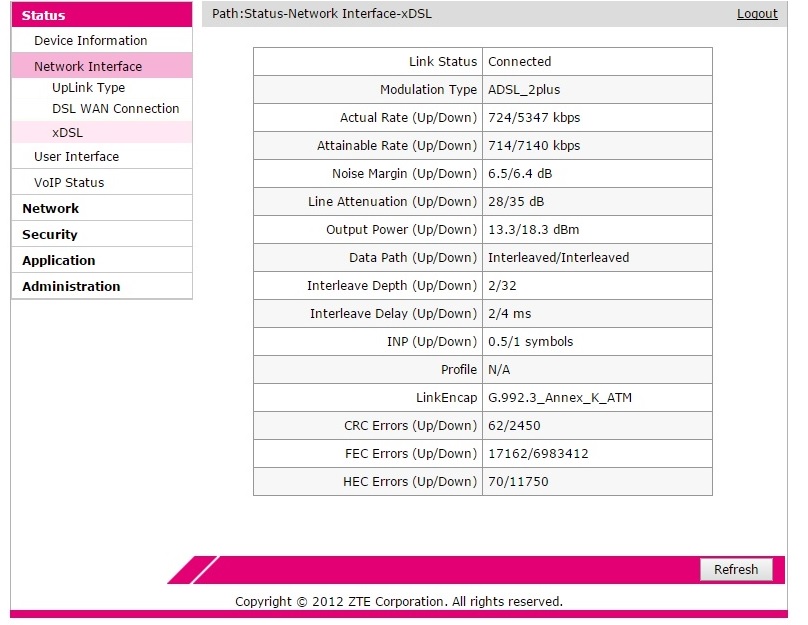The height and width of the screenshot is (625, 808).
Task: Click the Path breadcrumb text in header
Action: (322, 14)
